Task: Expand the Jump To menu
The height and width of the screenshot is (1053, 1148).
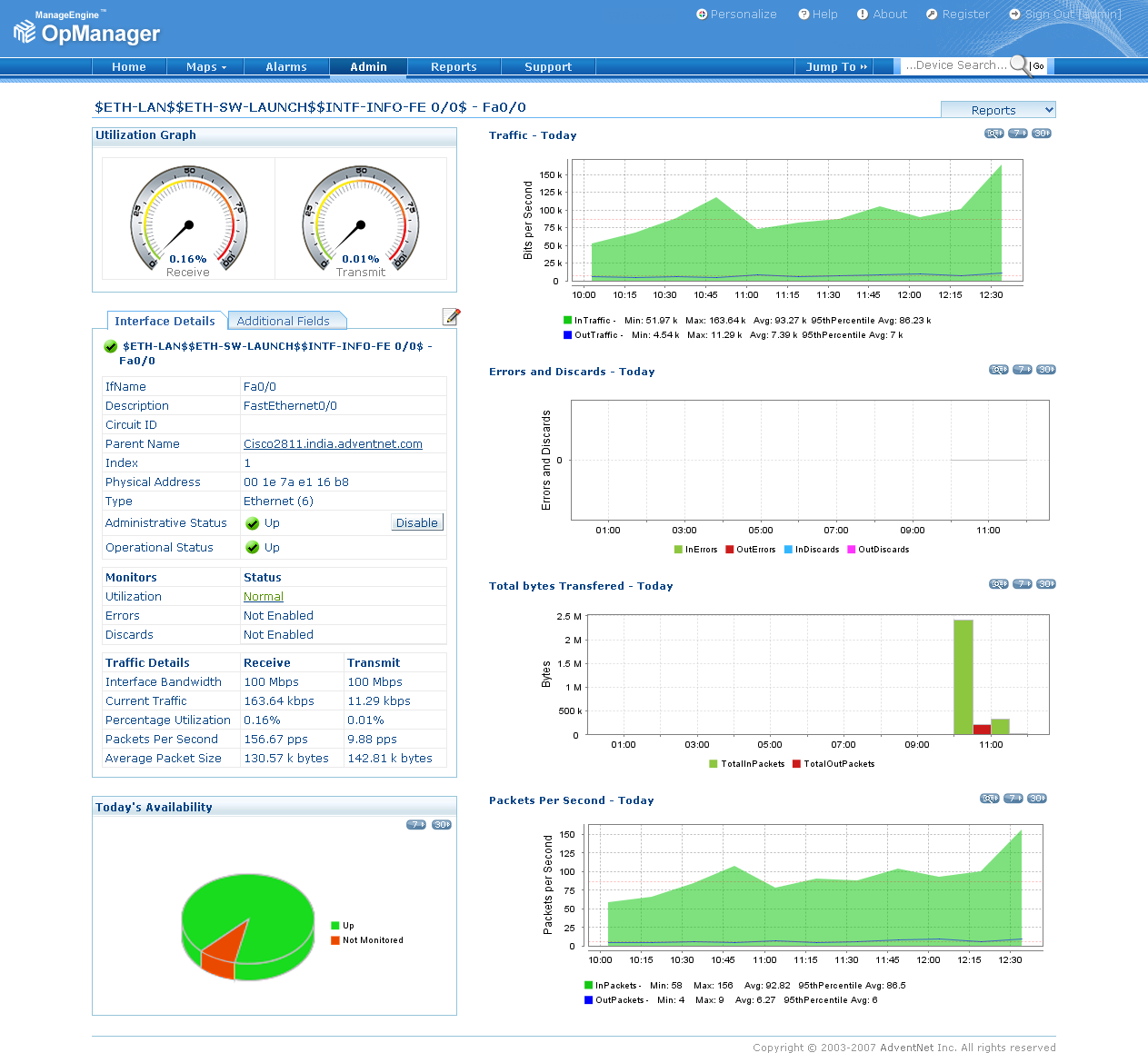Action: pyautogui.click(x=836, y=67)
